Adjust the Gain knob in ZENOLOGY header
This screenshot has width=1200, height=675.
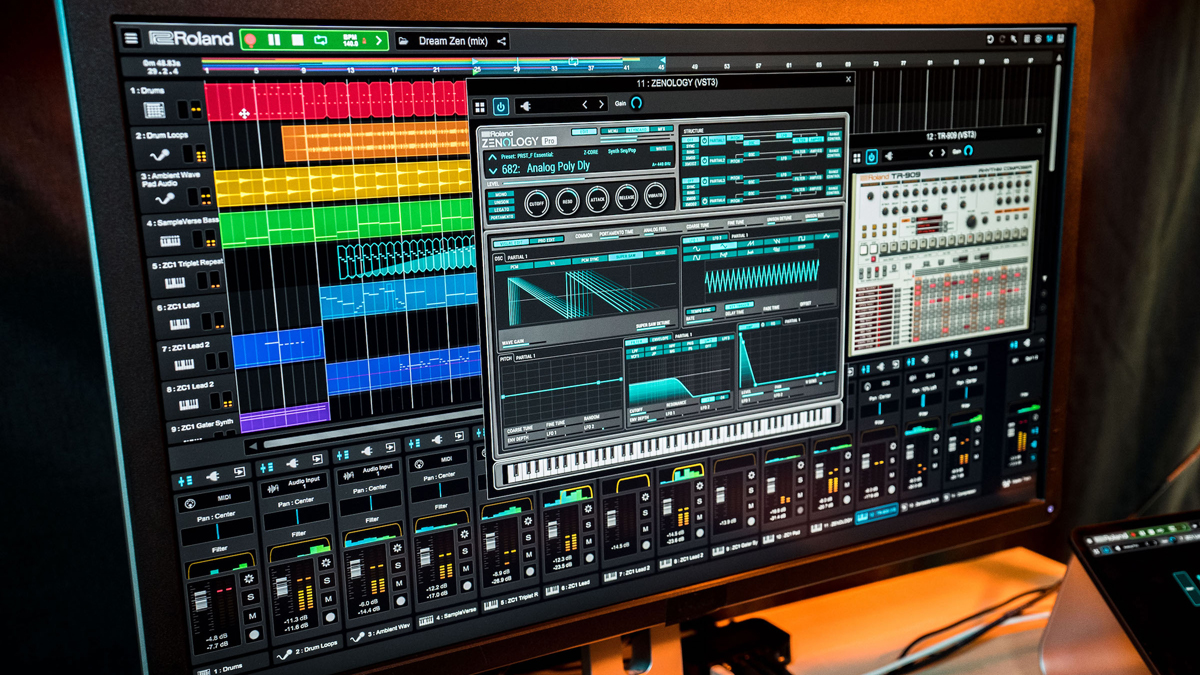click(x=636, y=102)
